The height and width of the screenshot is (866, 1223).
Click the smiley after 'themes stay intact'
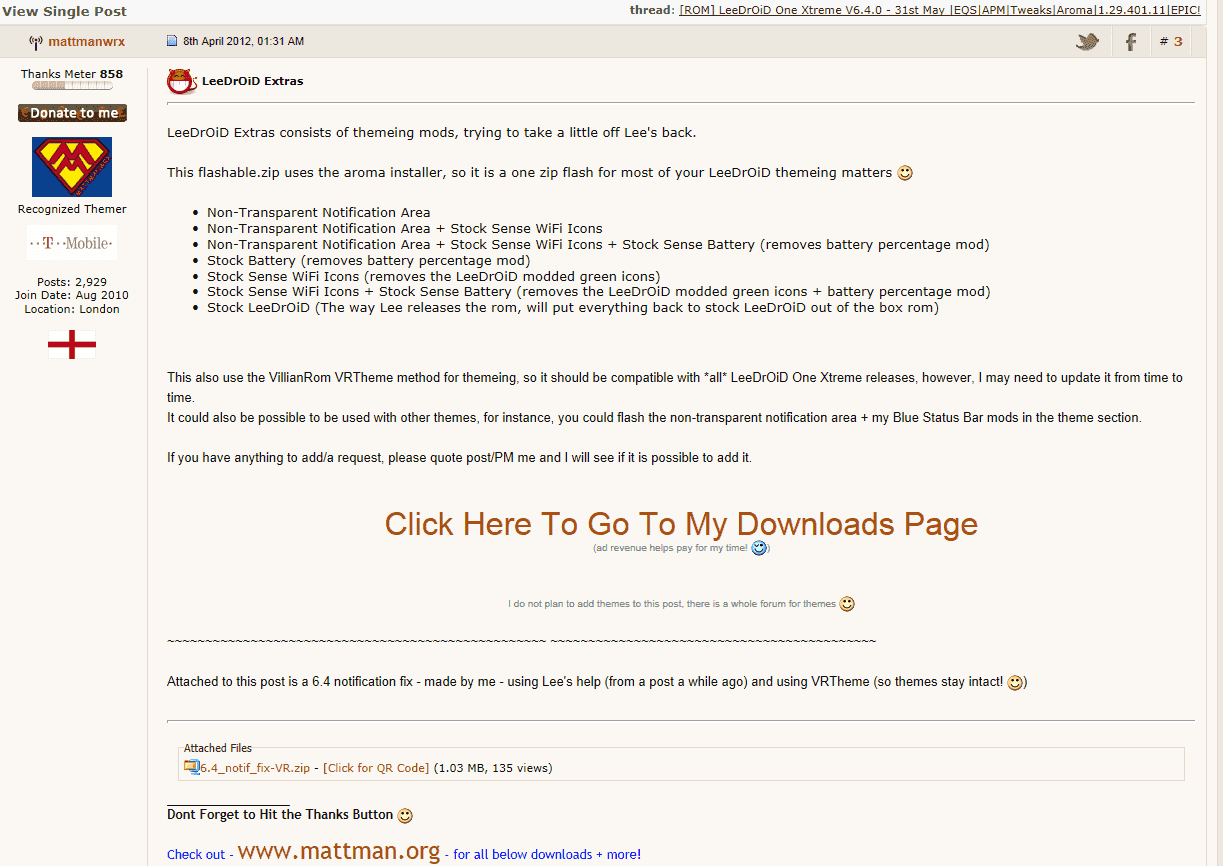tap(1015, 683)
